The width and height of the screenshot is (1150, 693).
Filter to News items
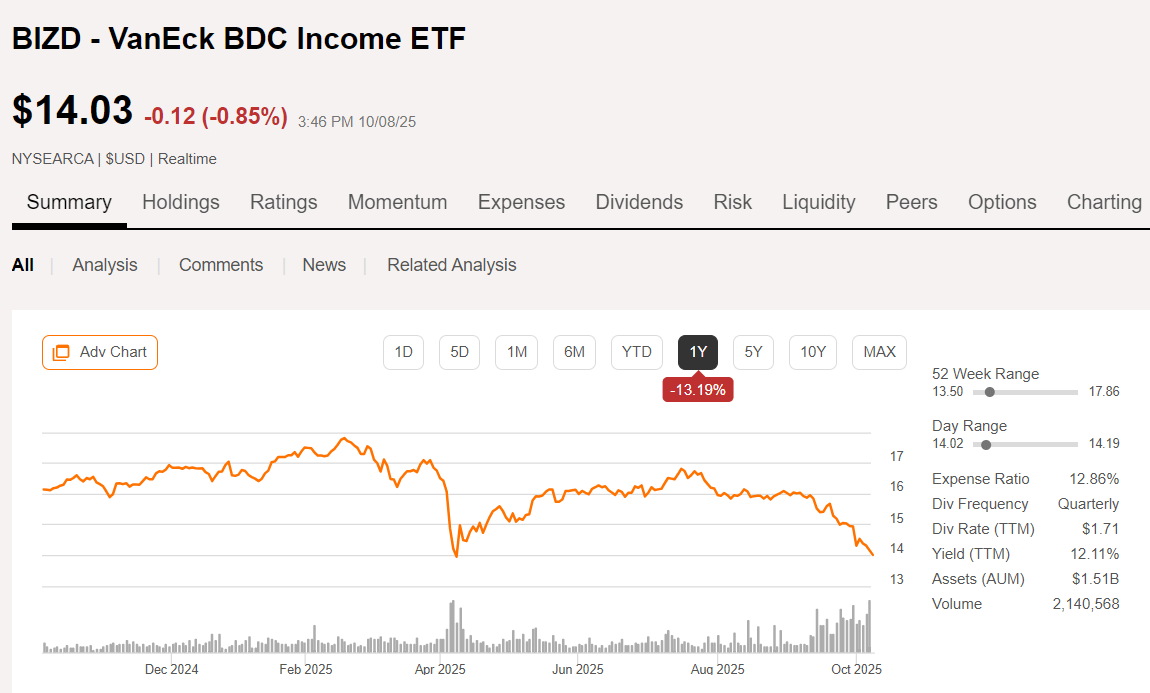[324, 265]
